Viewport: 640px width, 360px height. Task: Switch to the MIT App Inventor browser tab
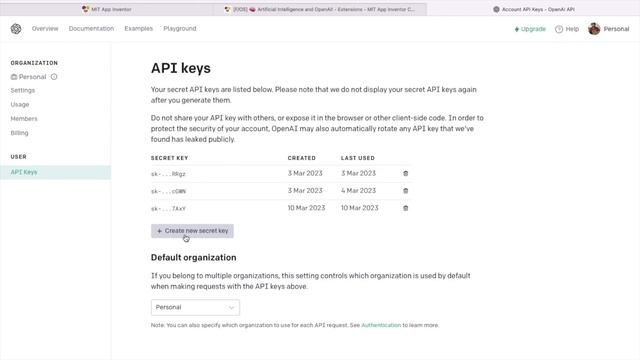pyautogui.click(x=107, y=9)
